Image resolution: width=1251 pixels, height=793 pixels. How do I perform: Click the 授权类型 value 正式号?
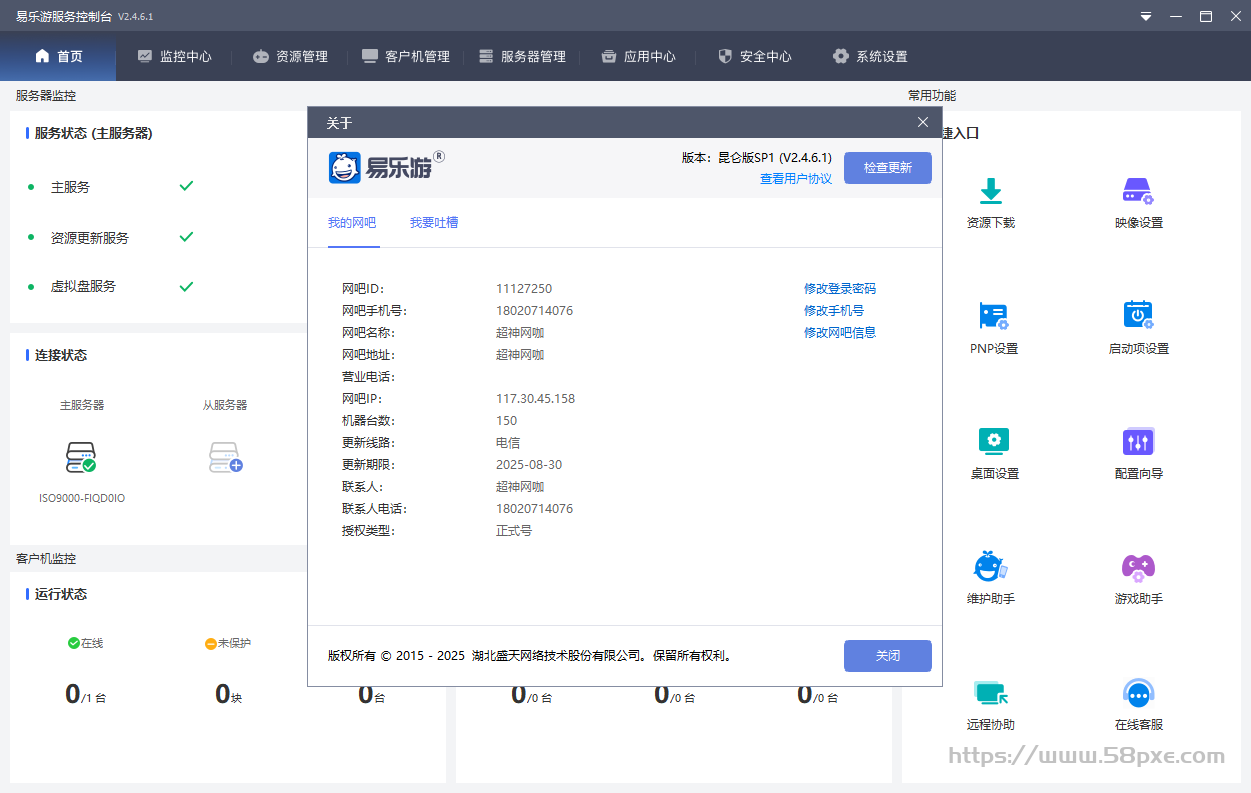[x=514, y=530]
